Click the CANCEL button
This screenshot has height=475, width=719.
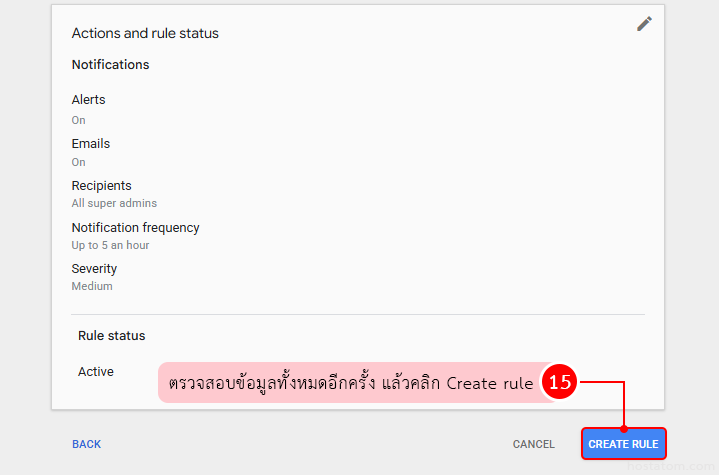click(533, 444)
